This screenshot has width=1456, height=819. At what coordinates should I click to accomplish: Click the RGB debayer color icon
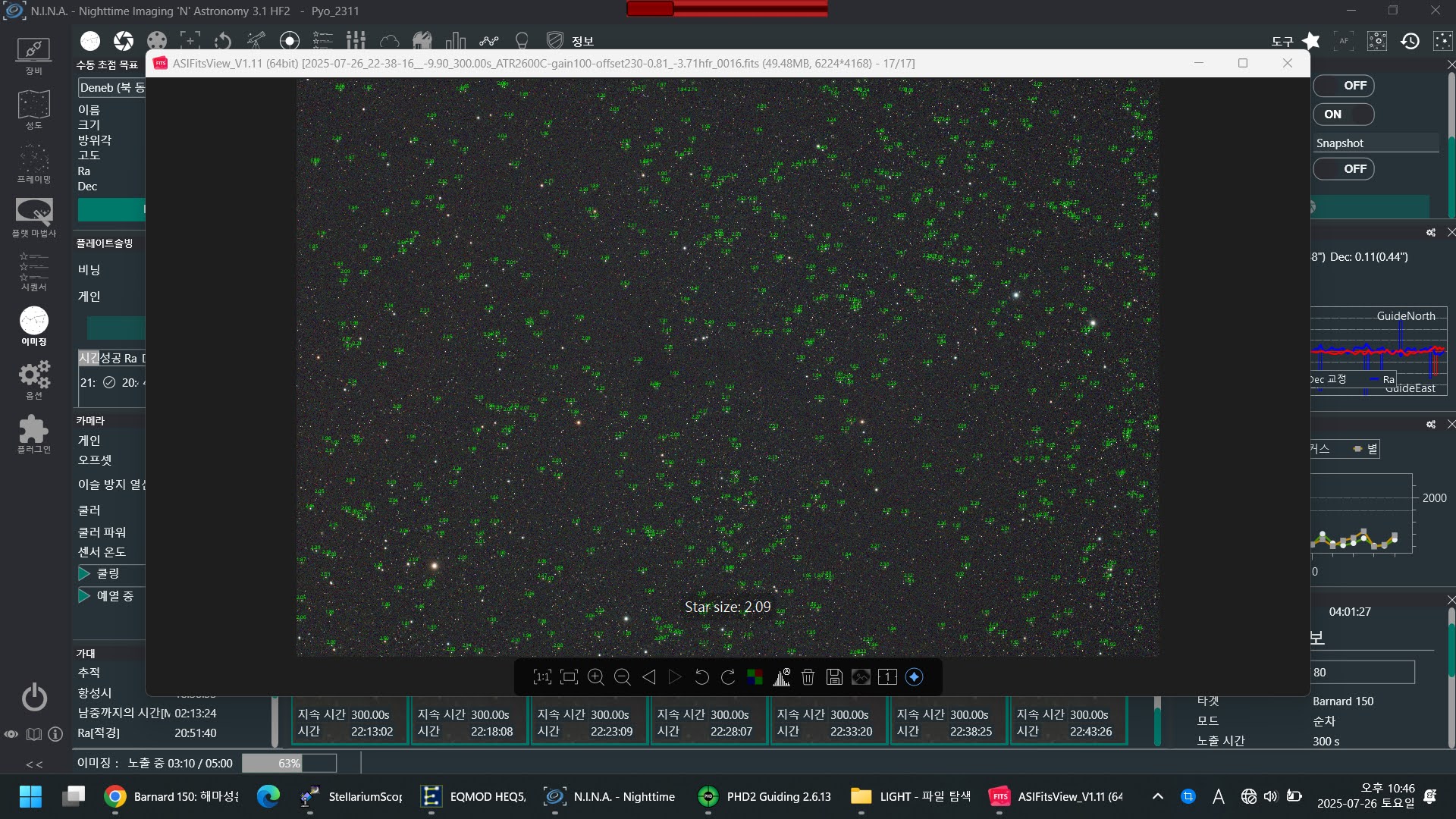tap(755, 677)
